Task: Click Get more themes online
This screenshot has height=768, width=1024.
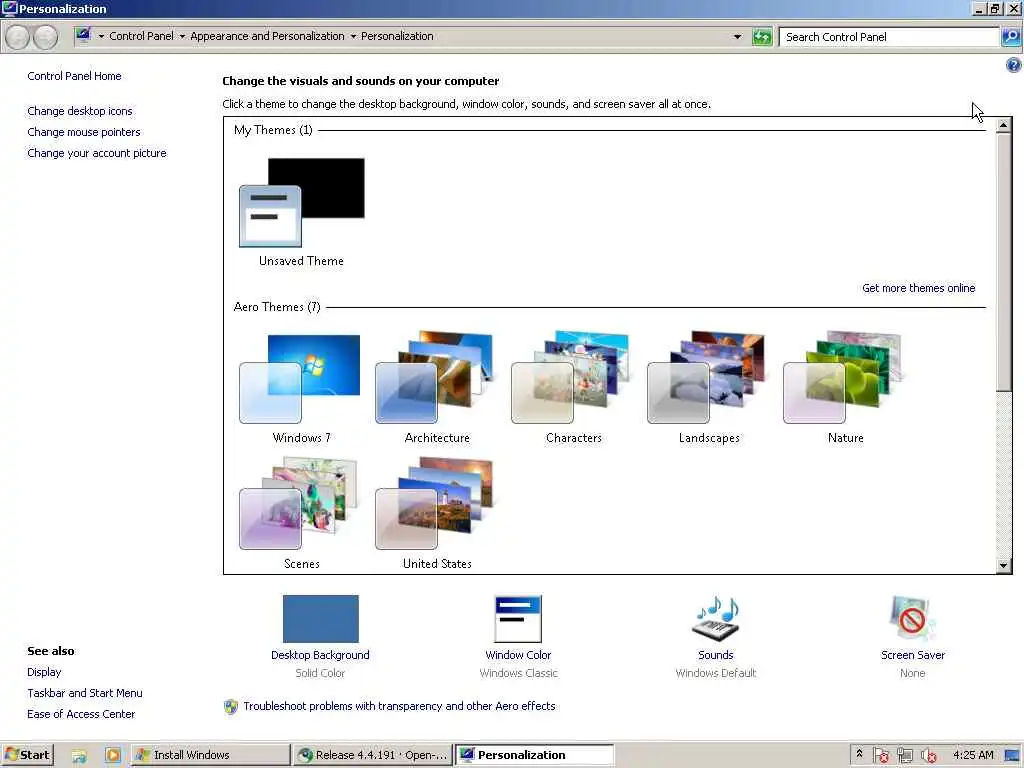Action: pos(918,288)
